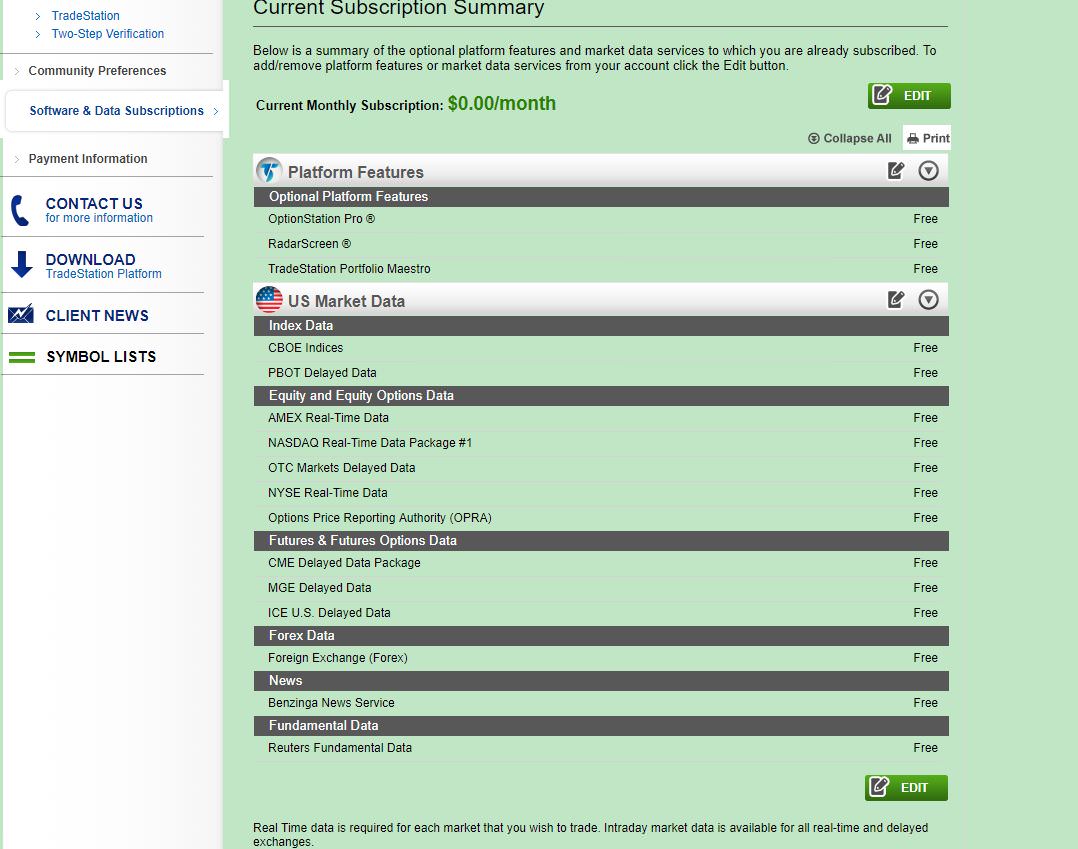Click the TradeStation logo icon in Platform Features
The image size is (1078, 849).
click(x=269, y=170)
